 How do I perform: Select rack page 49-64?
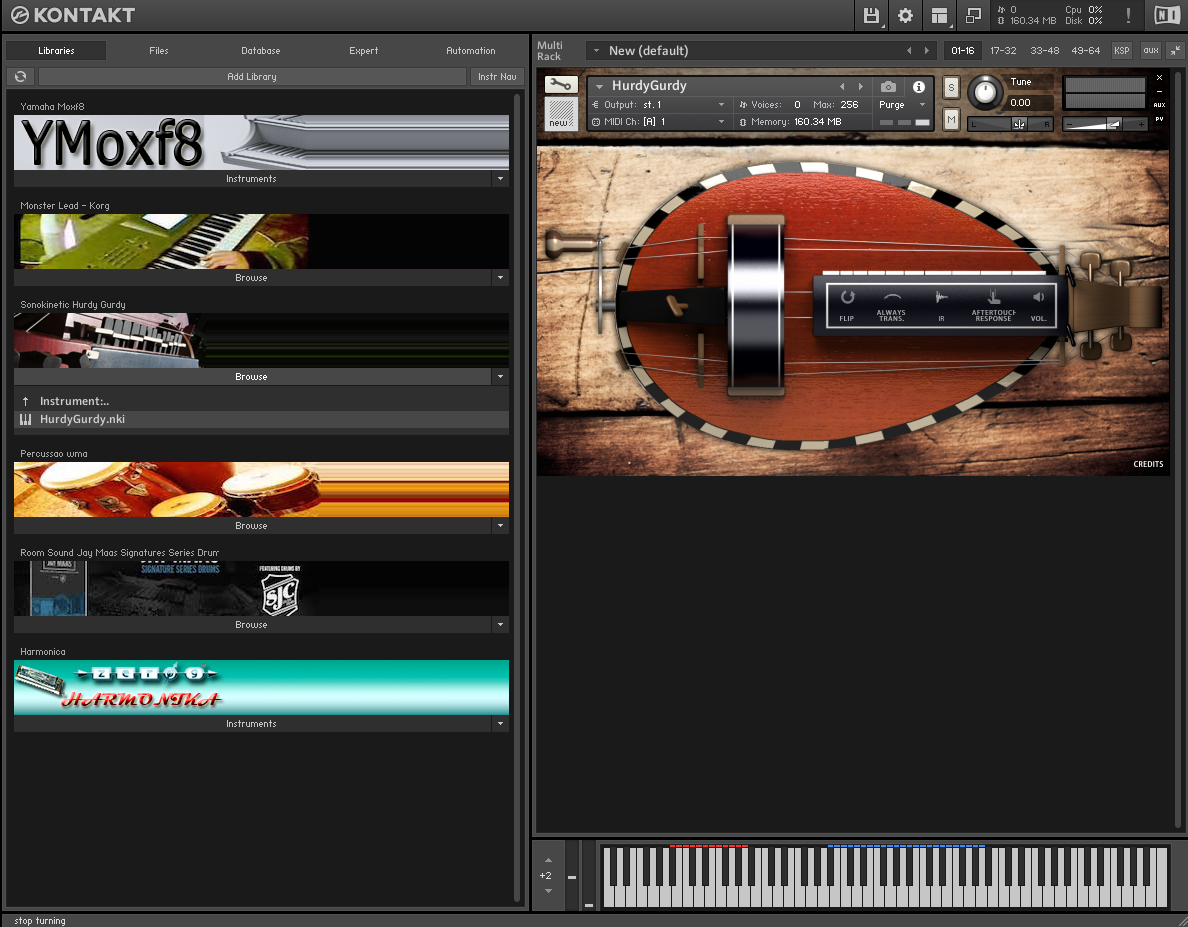pos(1086,51)
